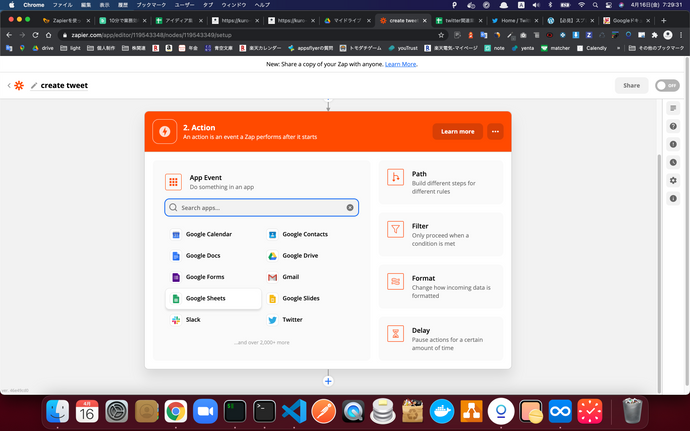Edit the Zap name pencil icon
Viewport: 690px width, 431px height.
[34, 85]
